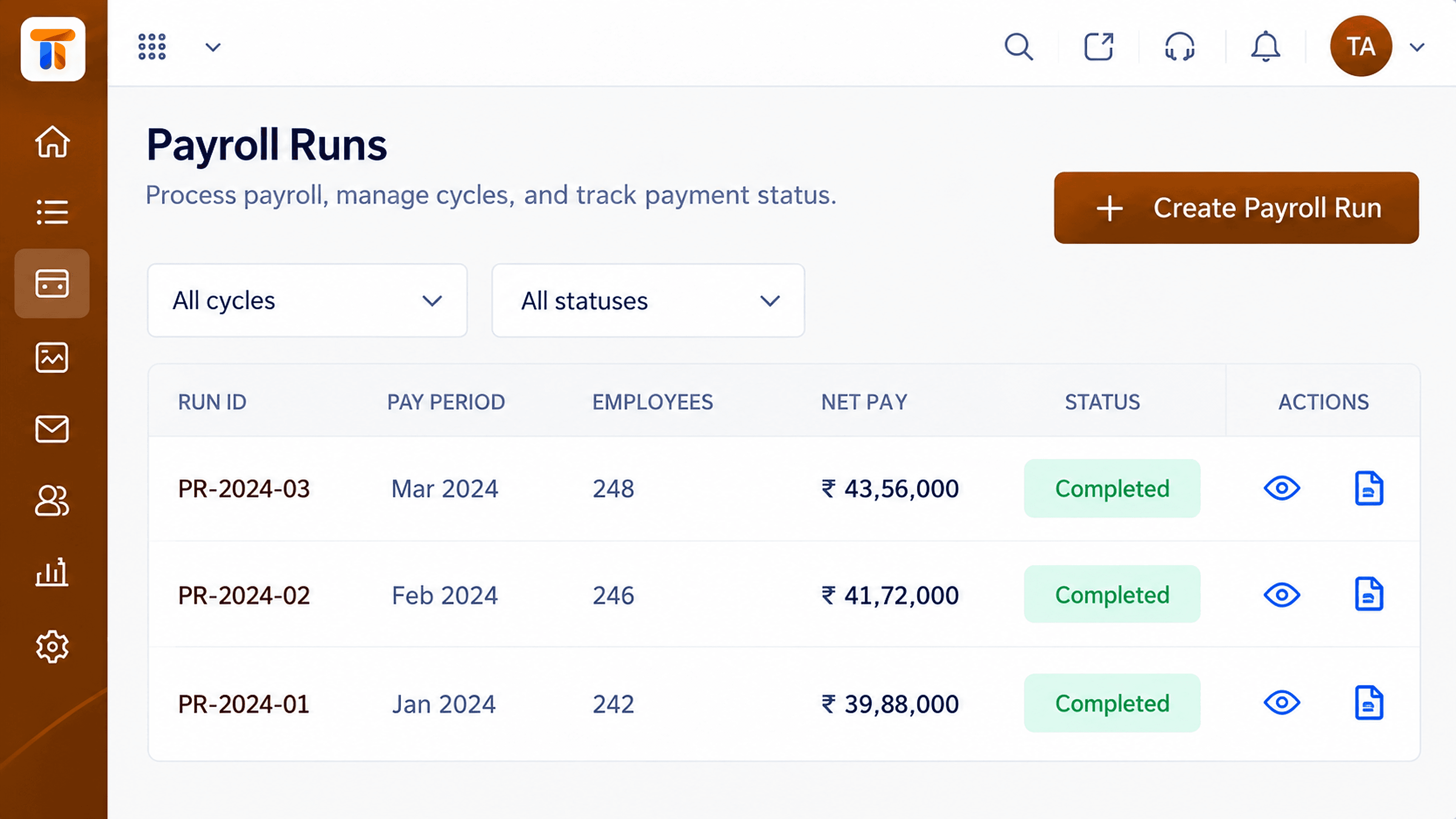Open the apps grid launcher icon
Image resolution: width=1456 pixels, height=819 pixels.
152,46
